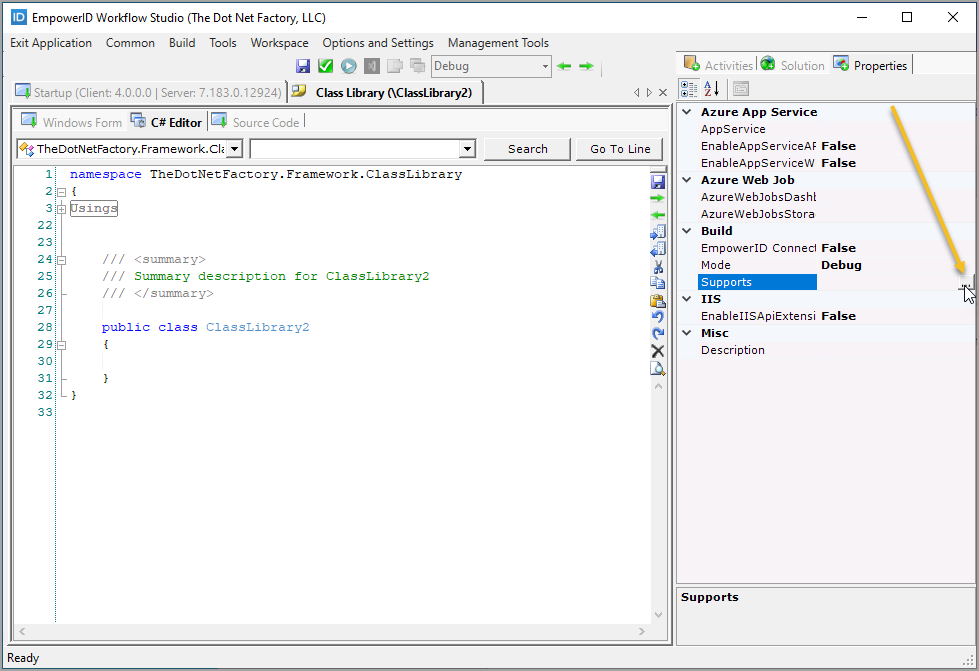Click the black X delete icon
979x671 pixels.
click(x=658, y=351)
